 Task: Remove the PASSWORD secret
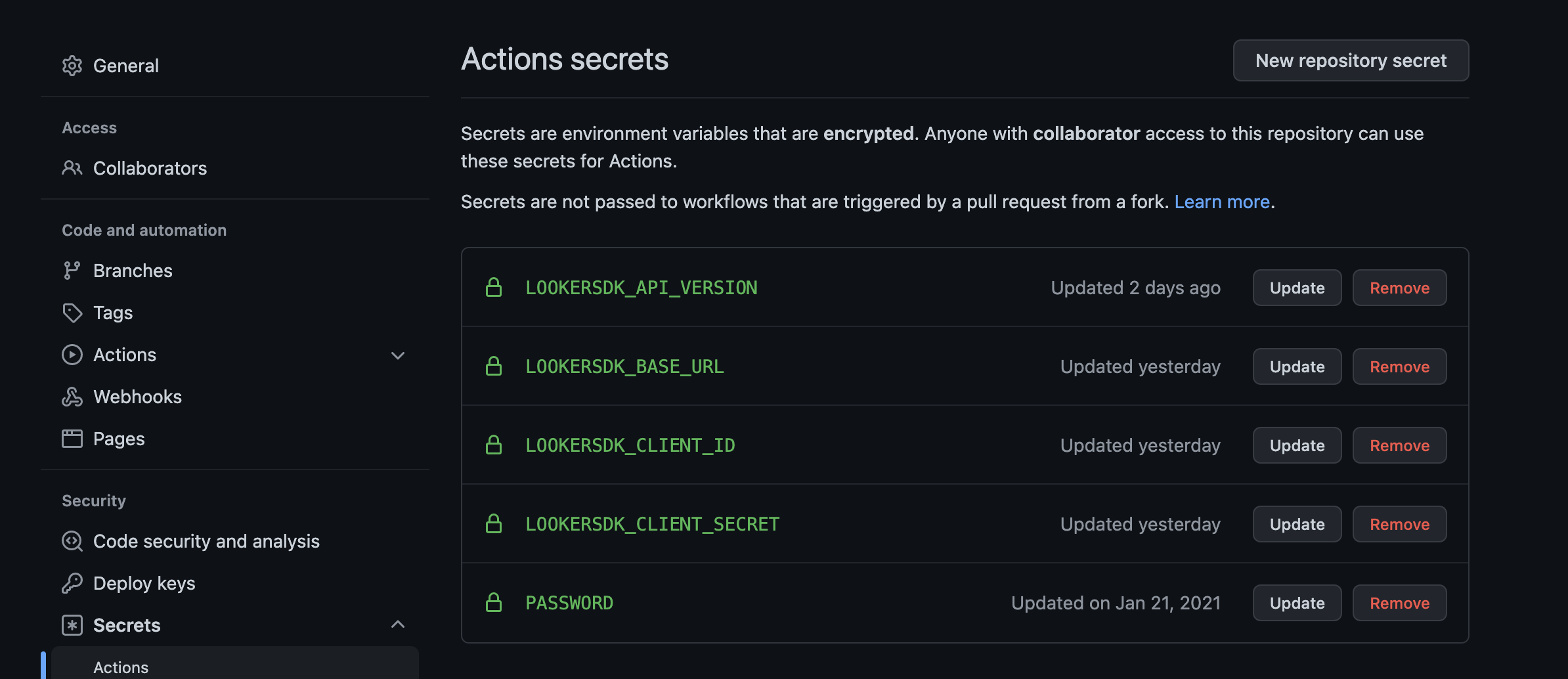1400,603
